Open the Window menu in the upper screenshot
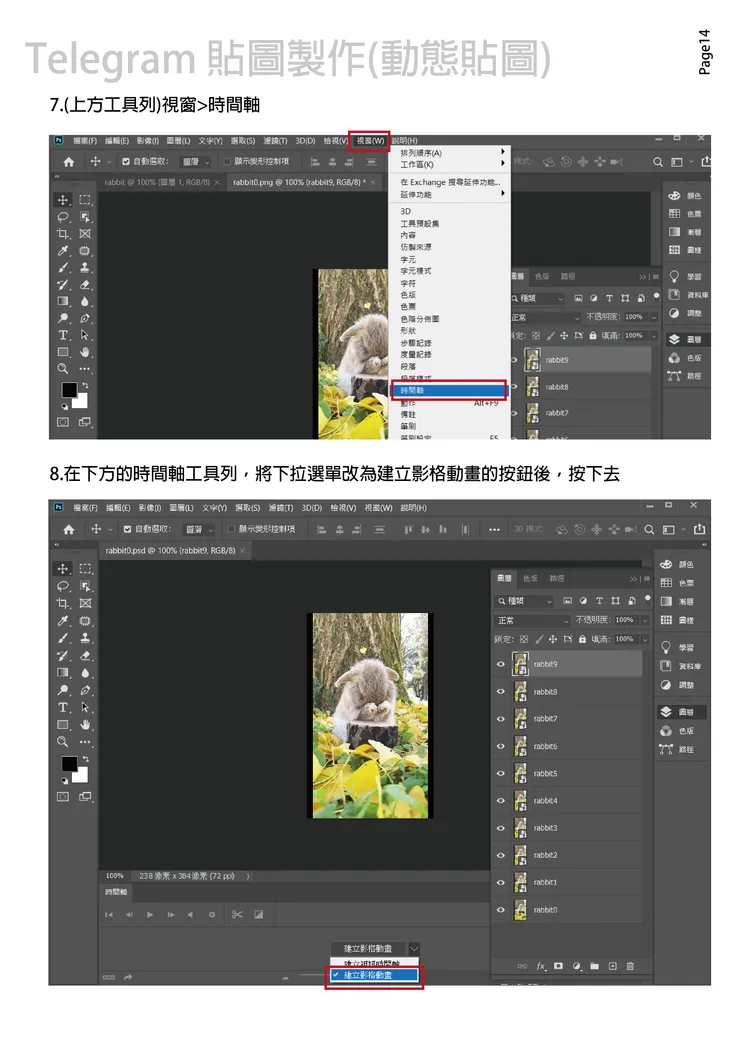 (370, 141)
